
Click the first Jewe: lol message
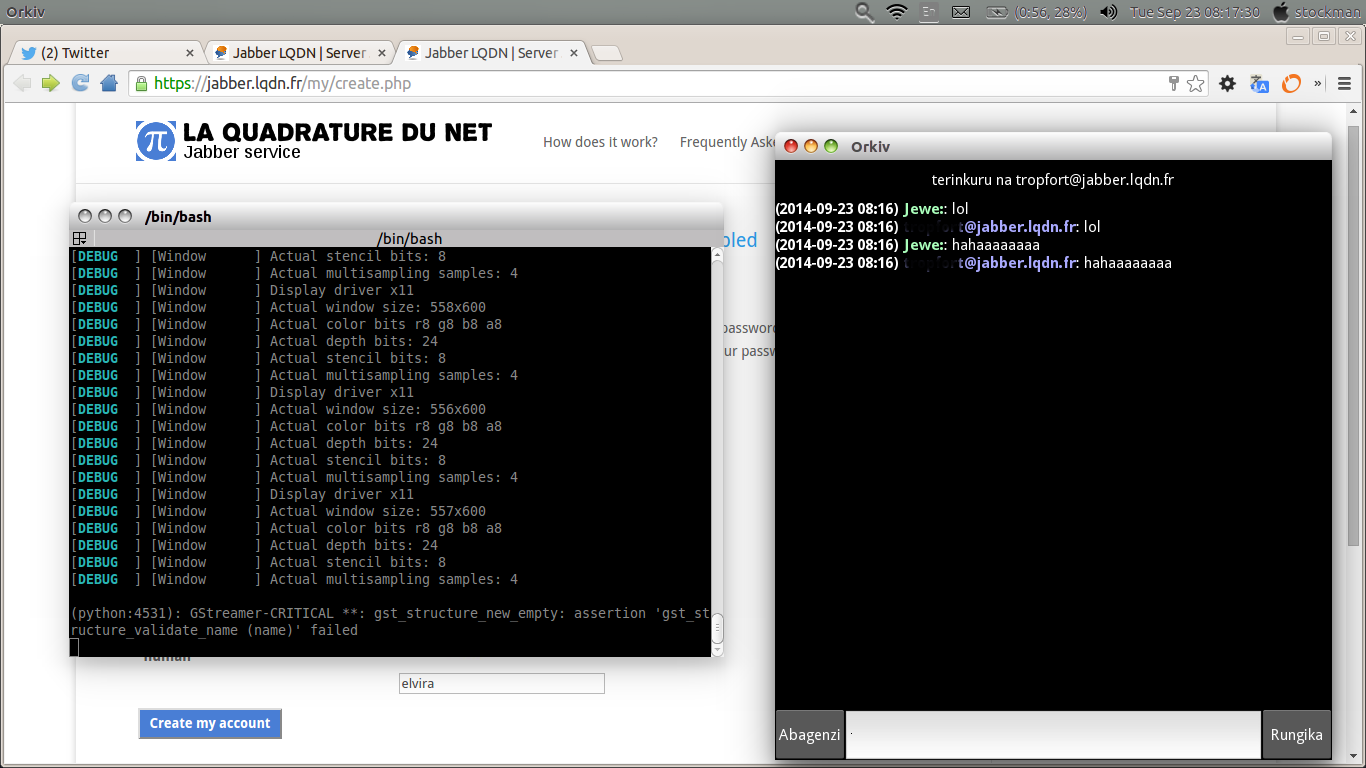pos(872,209)
